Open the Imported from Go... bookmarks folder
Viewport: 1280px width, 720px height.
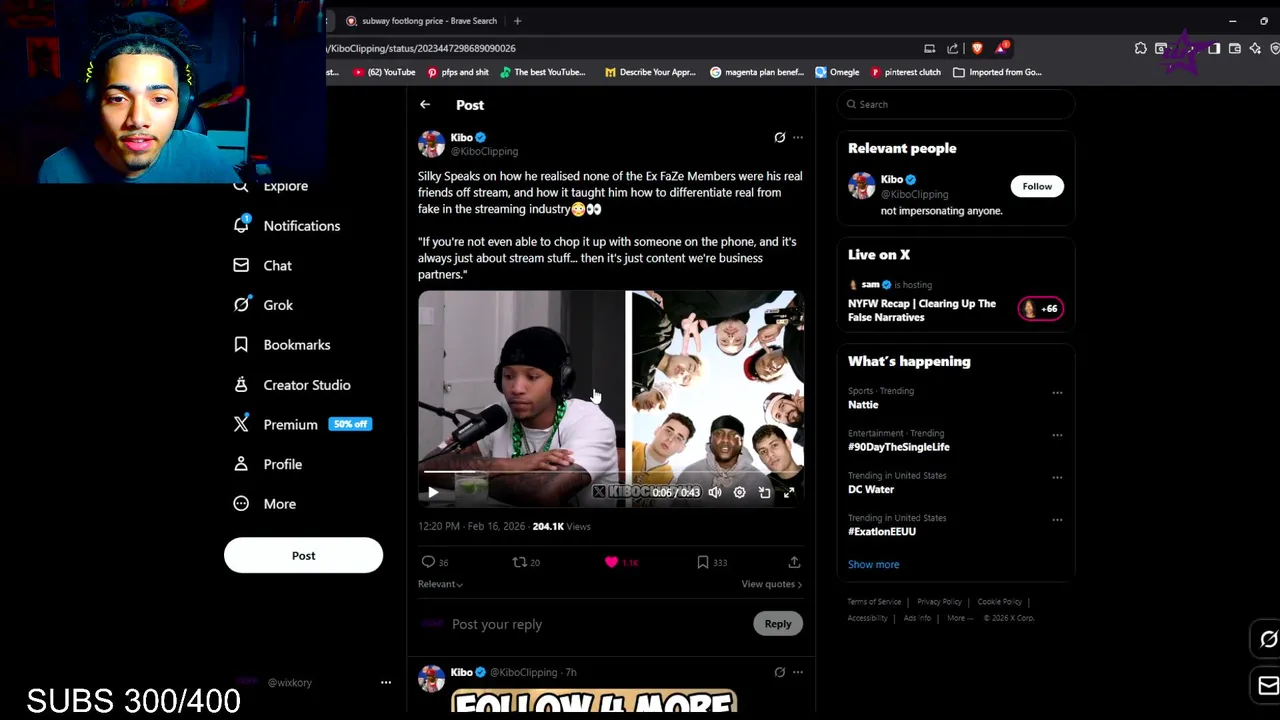(997, 72)
